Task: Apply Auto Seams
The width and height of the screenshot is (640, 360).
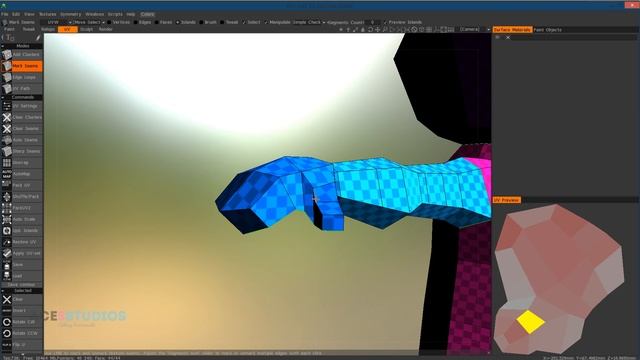Action: click(22, 140)
